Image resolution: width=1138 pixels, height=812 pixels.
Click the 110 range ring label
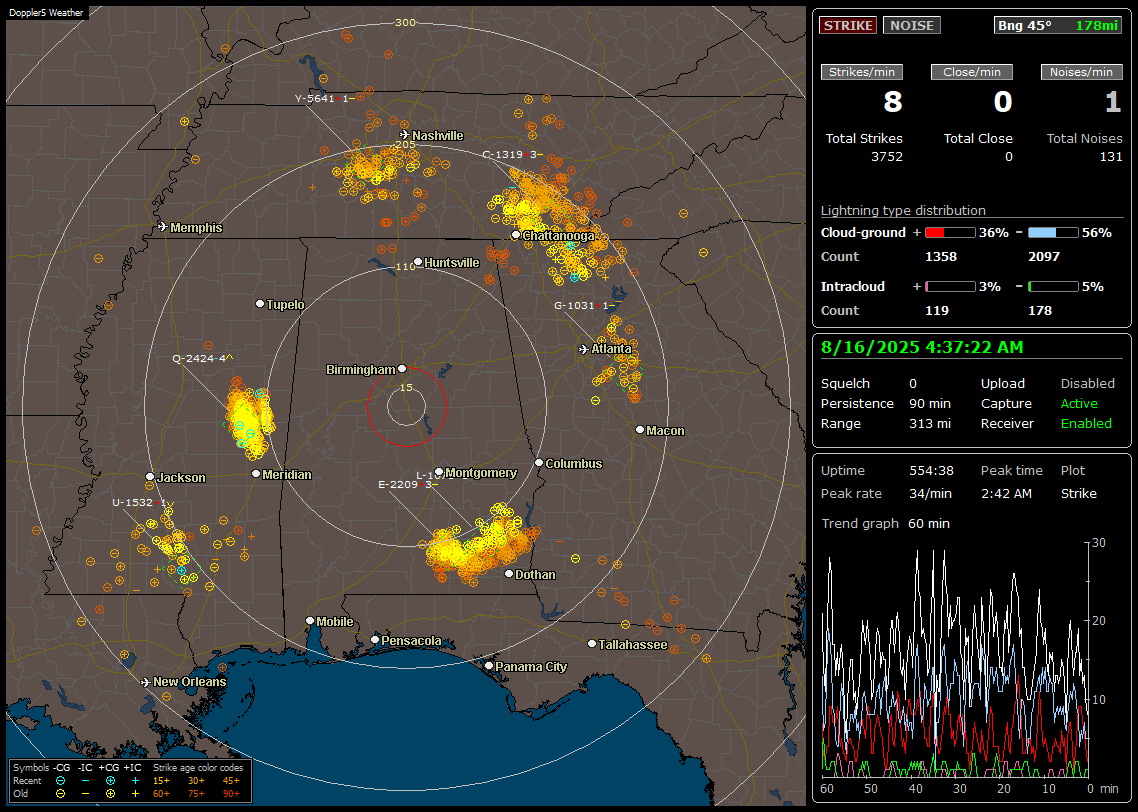click(x=405, y=266)
